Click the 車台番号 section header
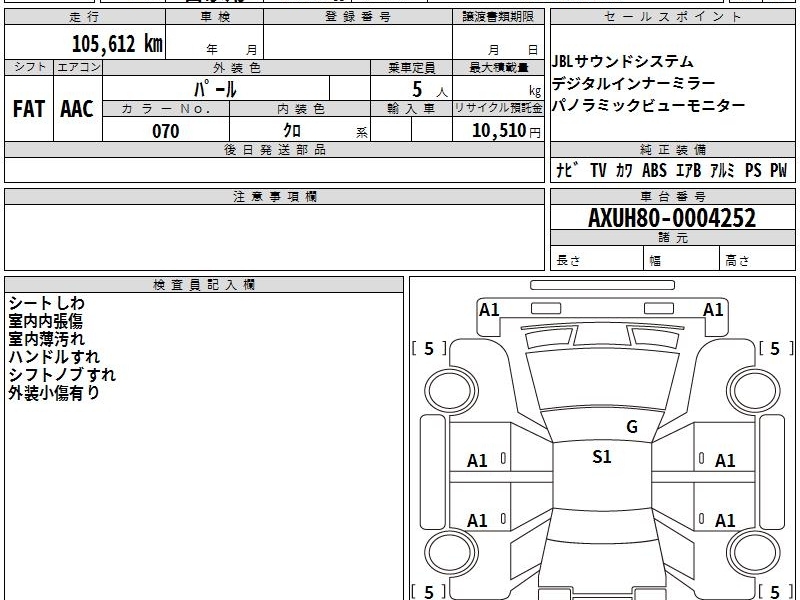This screenshot has height=600, width=800. pos(672,196)
